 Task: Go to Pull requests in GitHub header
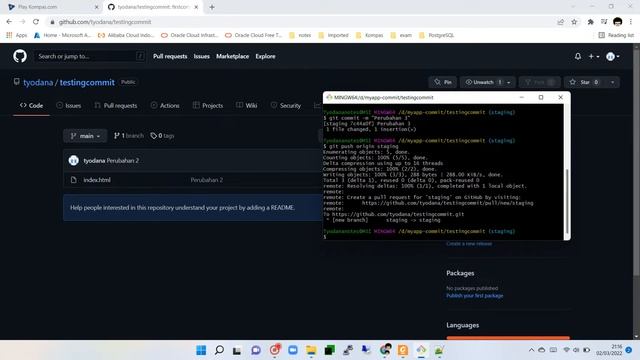(170, 56)
